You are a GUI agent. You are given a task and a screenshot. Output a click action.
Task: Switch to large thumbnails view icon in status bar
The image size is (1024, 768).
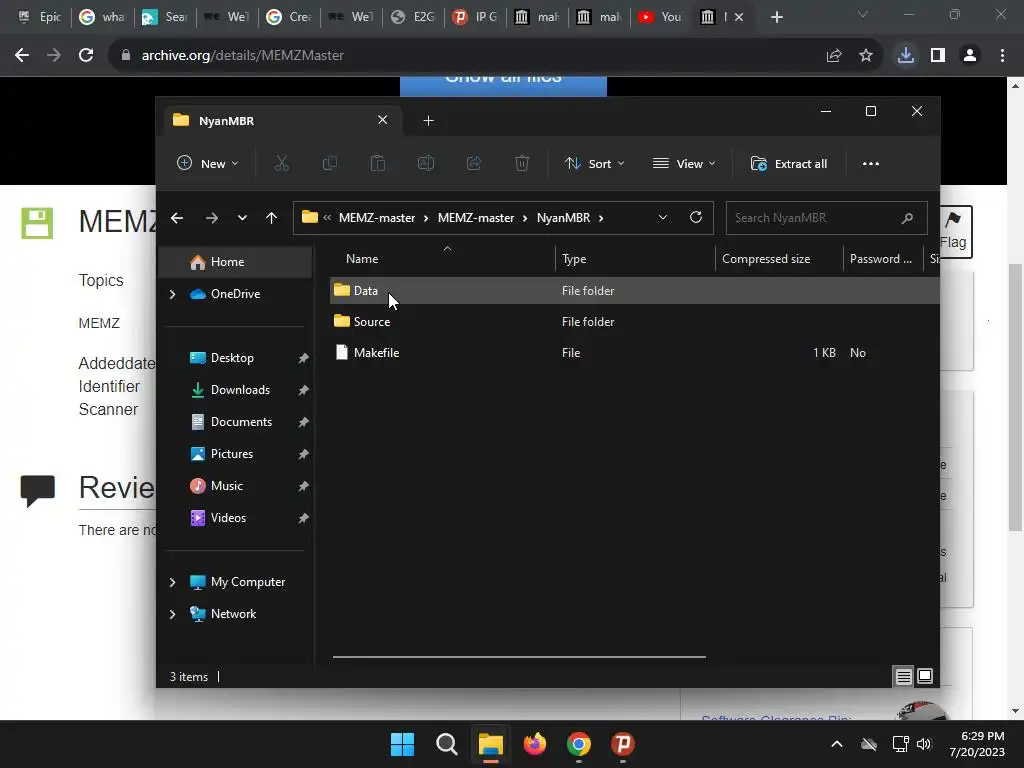[x=925, y=676]
